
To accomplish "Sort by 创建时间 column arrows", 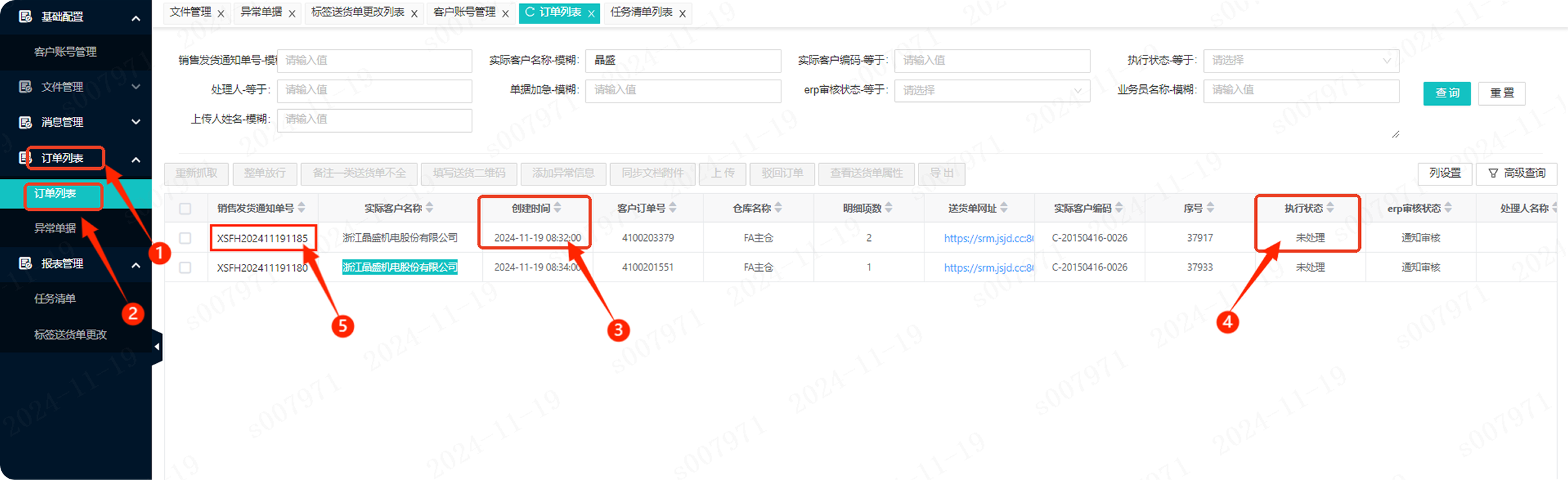I will pyautogui.click(x=557, y=208).
